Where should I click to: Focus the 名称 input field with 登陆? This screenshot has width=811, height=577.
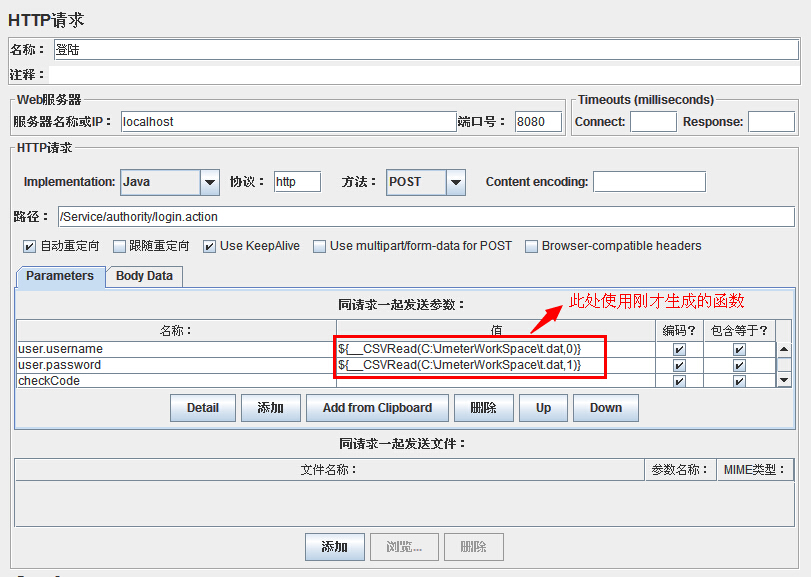coord(426,50)
